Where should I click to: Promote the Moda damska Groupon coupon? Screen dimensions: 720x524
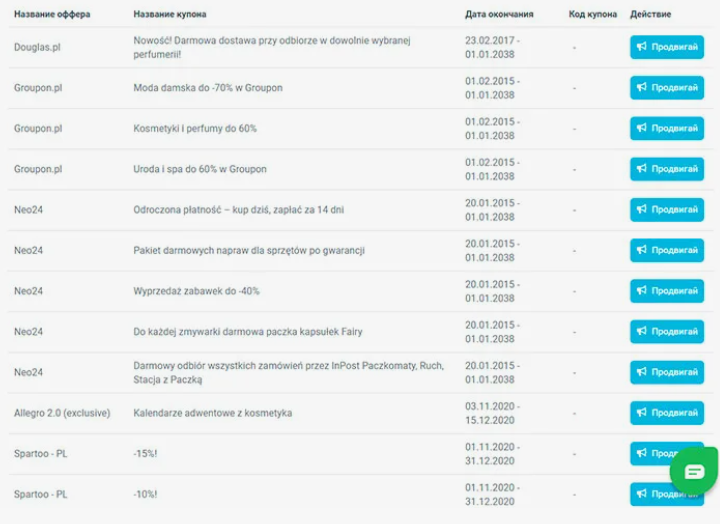tap(667, 88)
